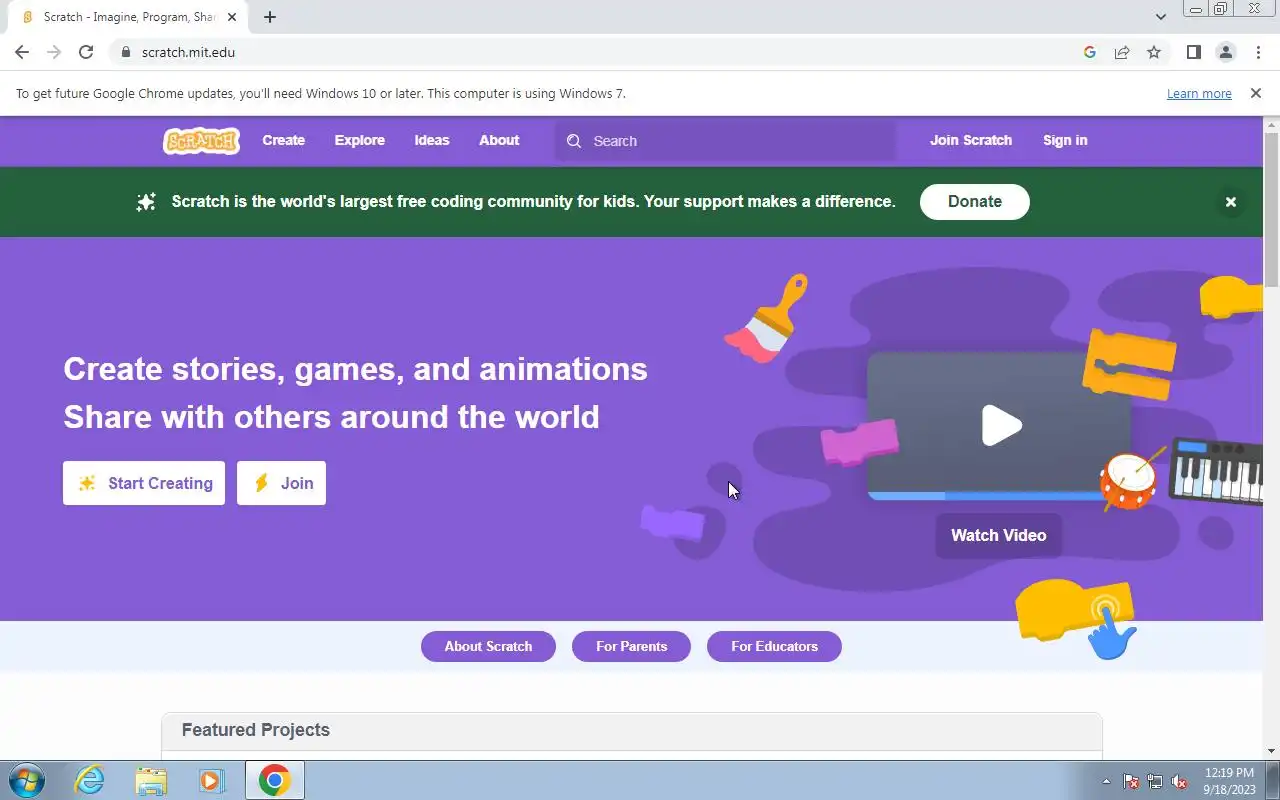This screenshot has width=1280, height=800.
Task: Click the Scratch search field
Action: [x=726, y=141]
